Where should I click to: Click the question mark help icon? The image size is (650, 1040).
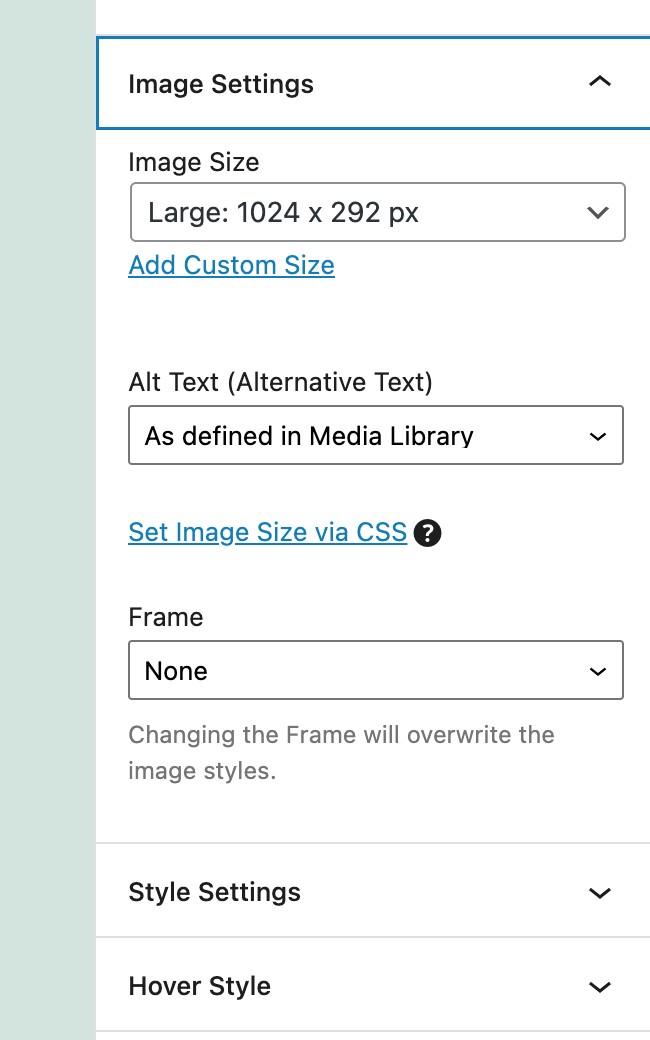tap(428, 533)
